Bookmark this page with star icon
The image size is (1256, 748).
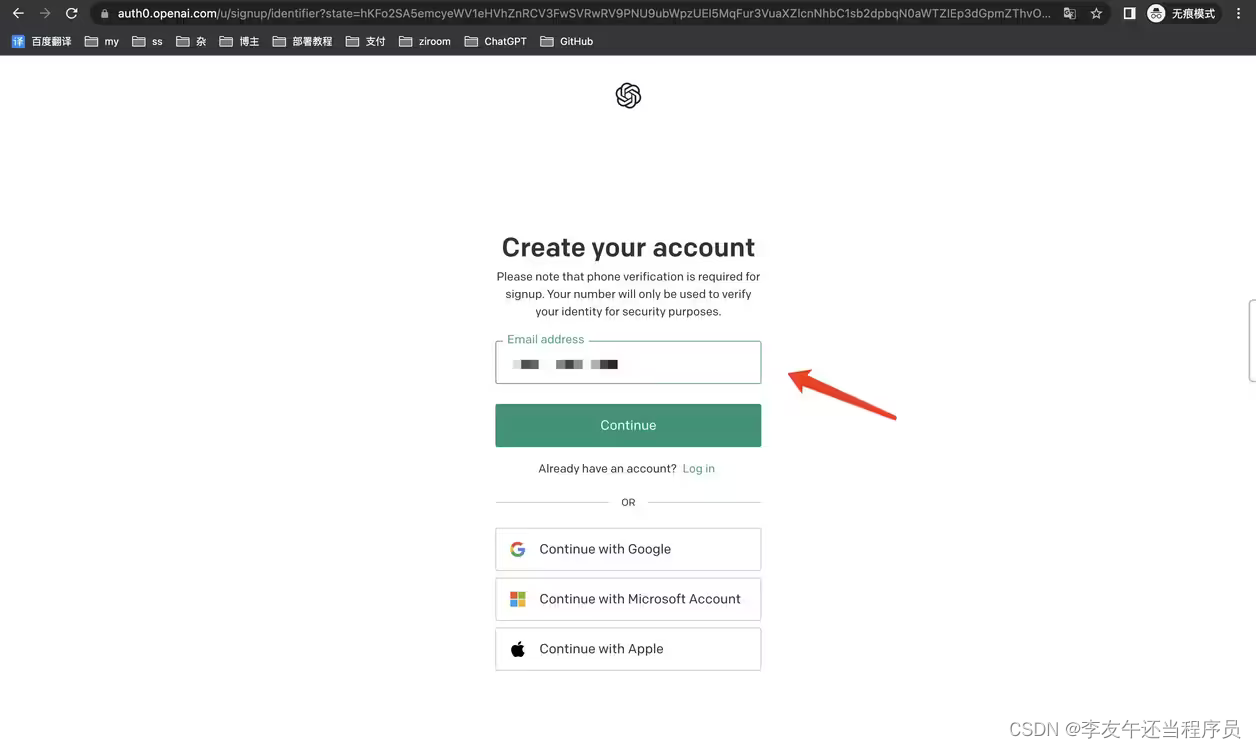click(1096, 14)
